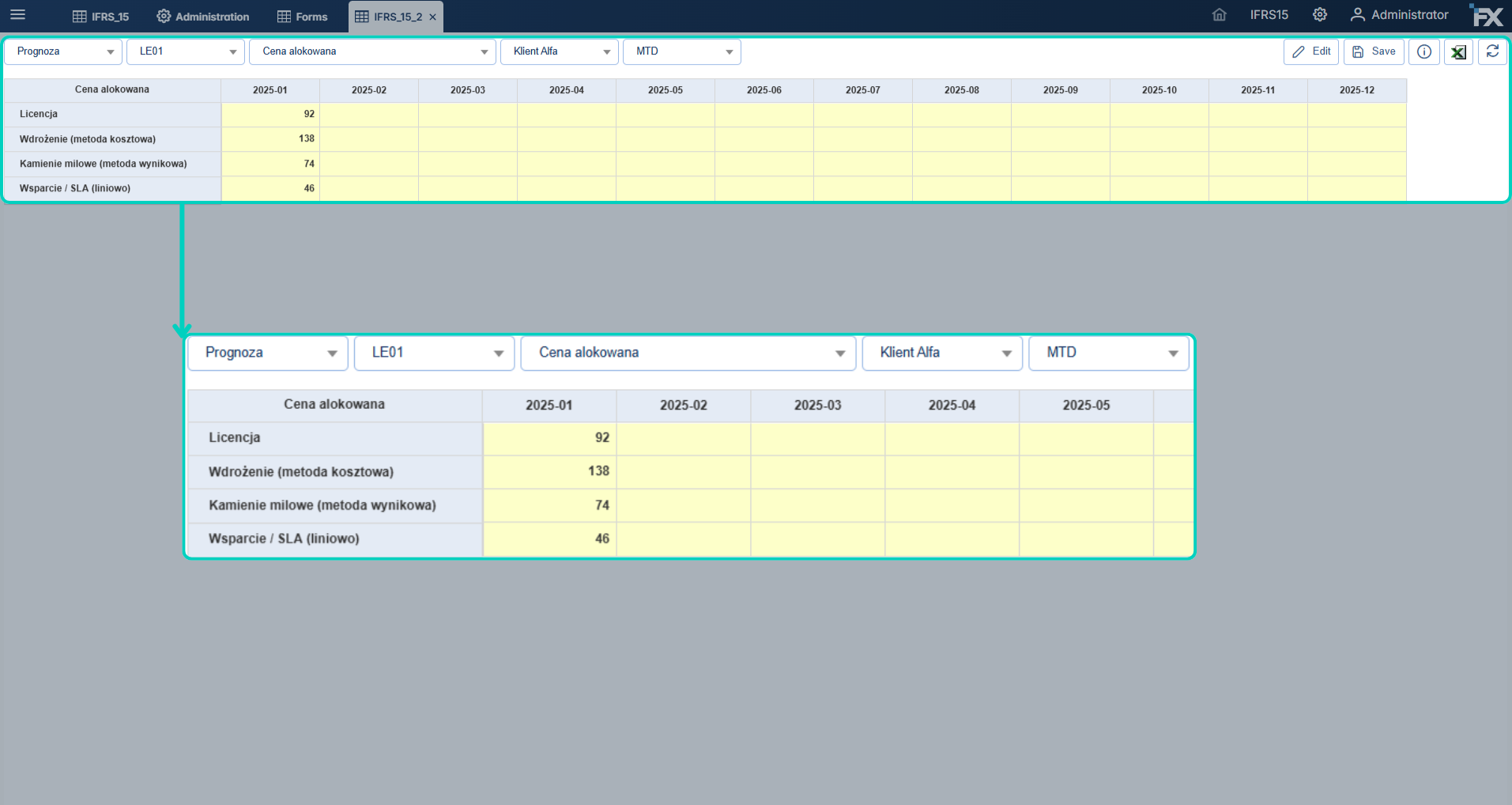Open settings gear next to IFRS15
The image size is (1512, 805).
(1320, 15)
